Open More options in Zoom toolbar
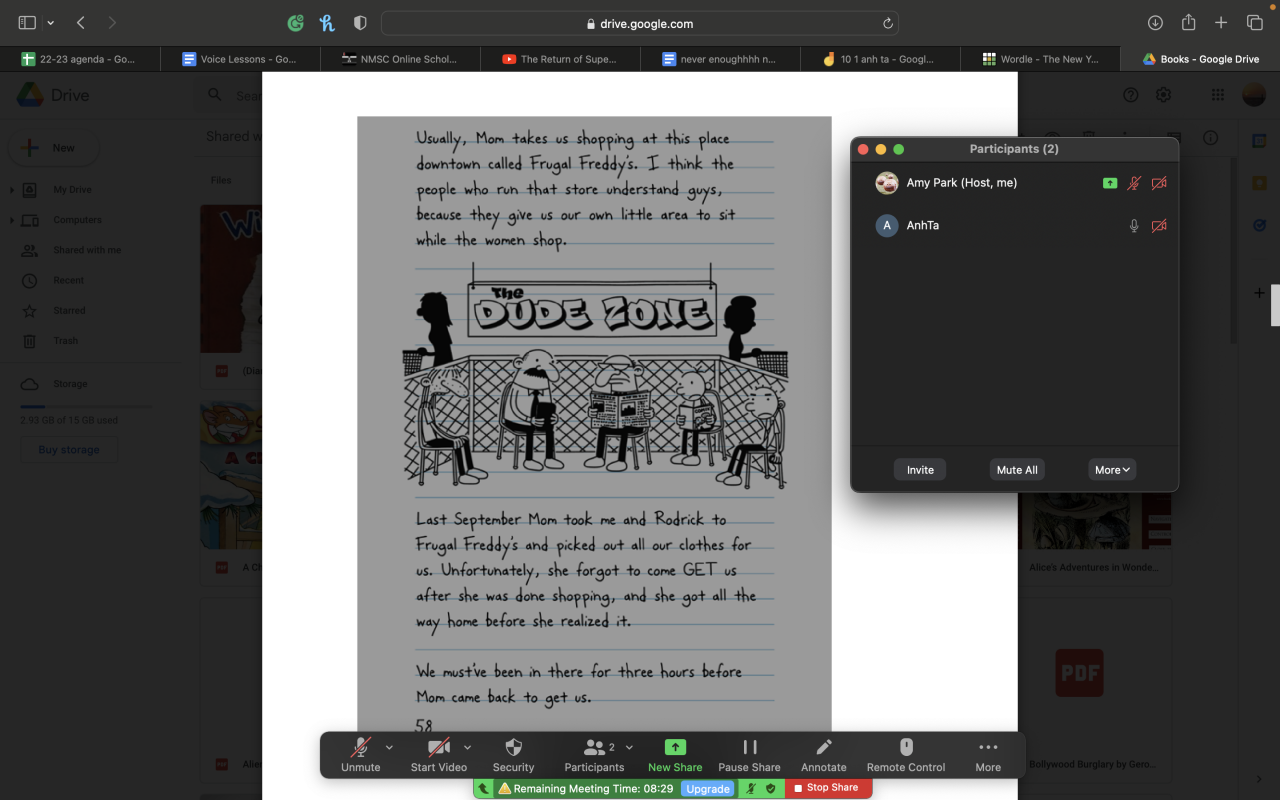 click(x=988, y=754)
